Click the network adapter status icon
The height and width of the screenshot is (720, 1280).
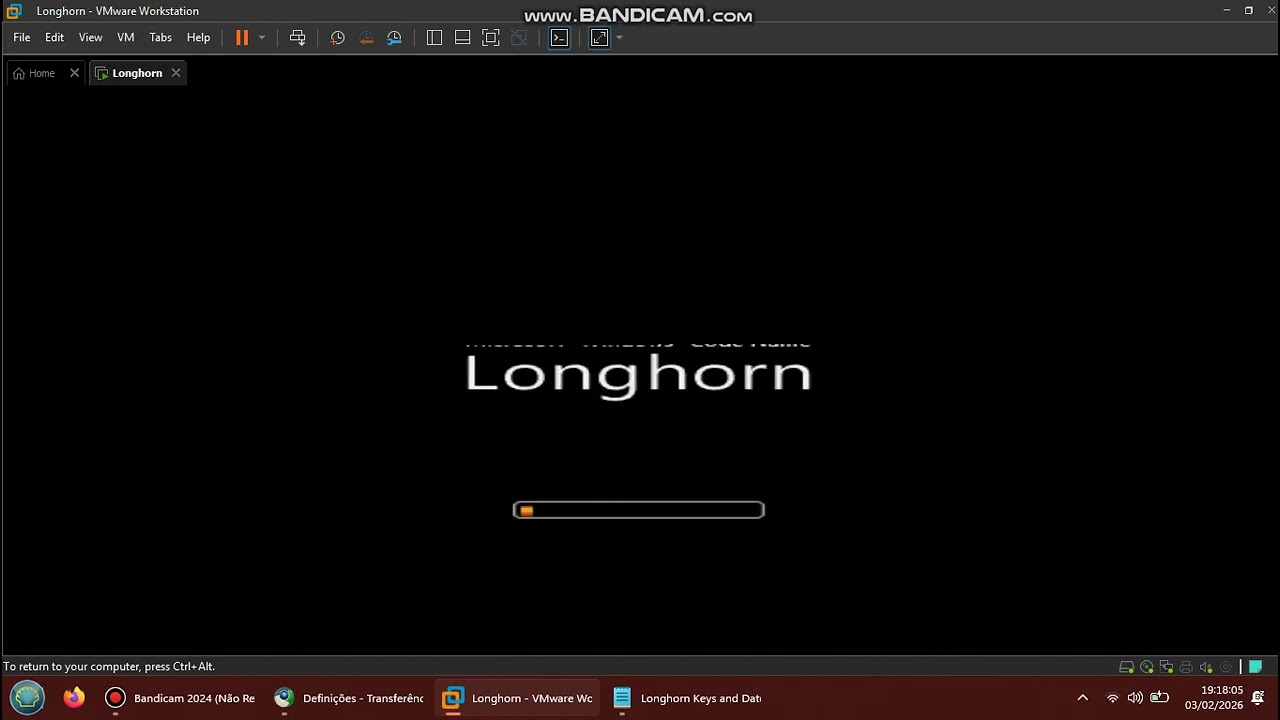pyautogui.click(x=1166, y=667)
